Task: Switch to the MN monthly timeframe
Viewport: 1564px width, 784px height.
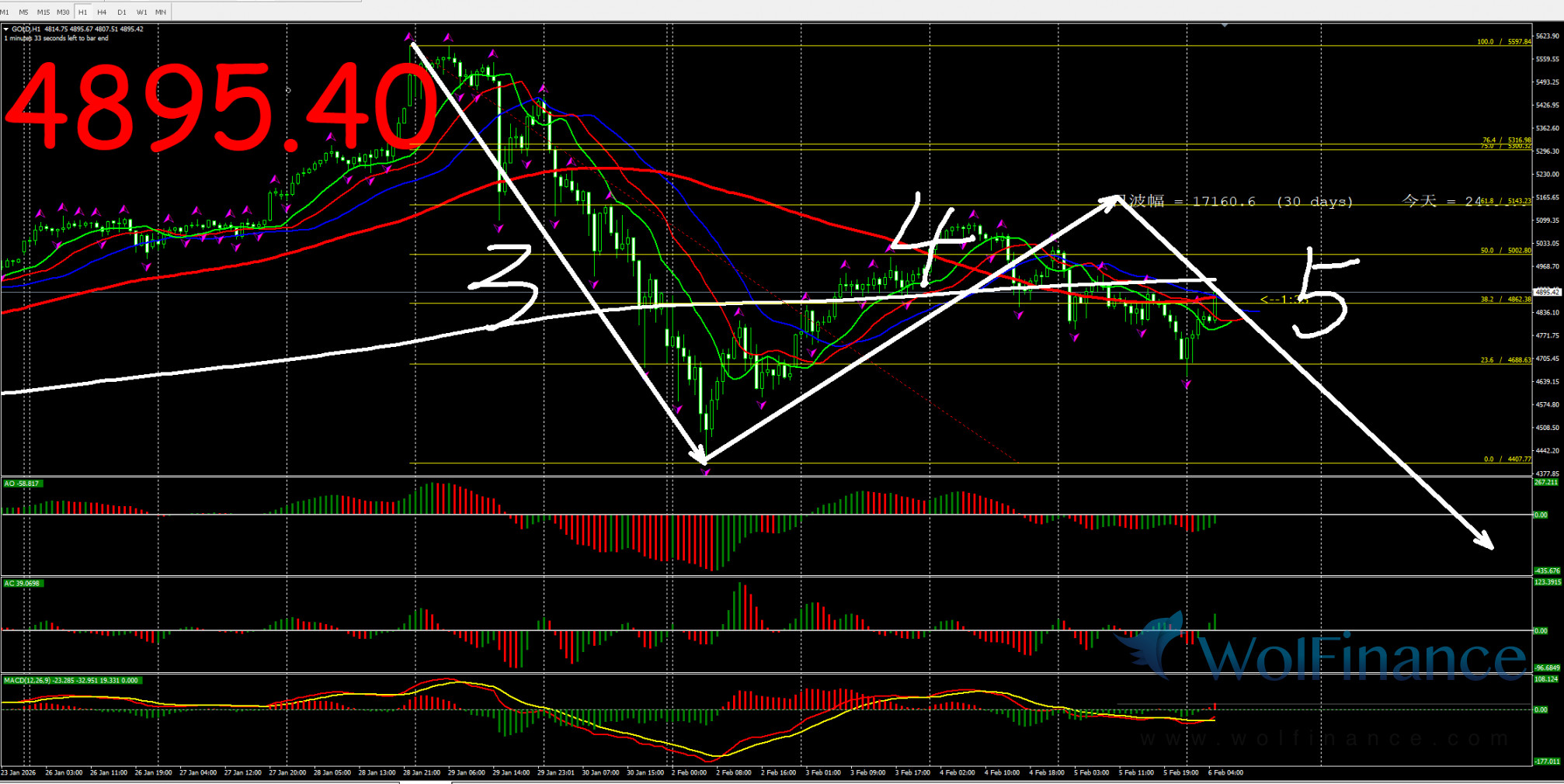Action: [161, 12]
